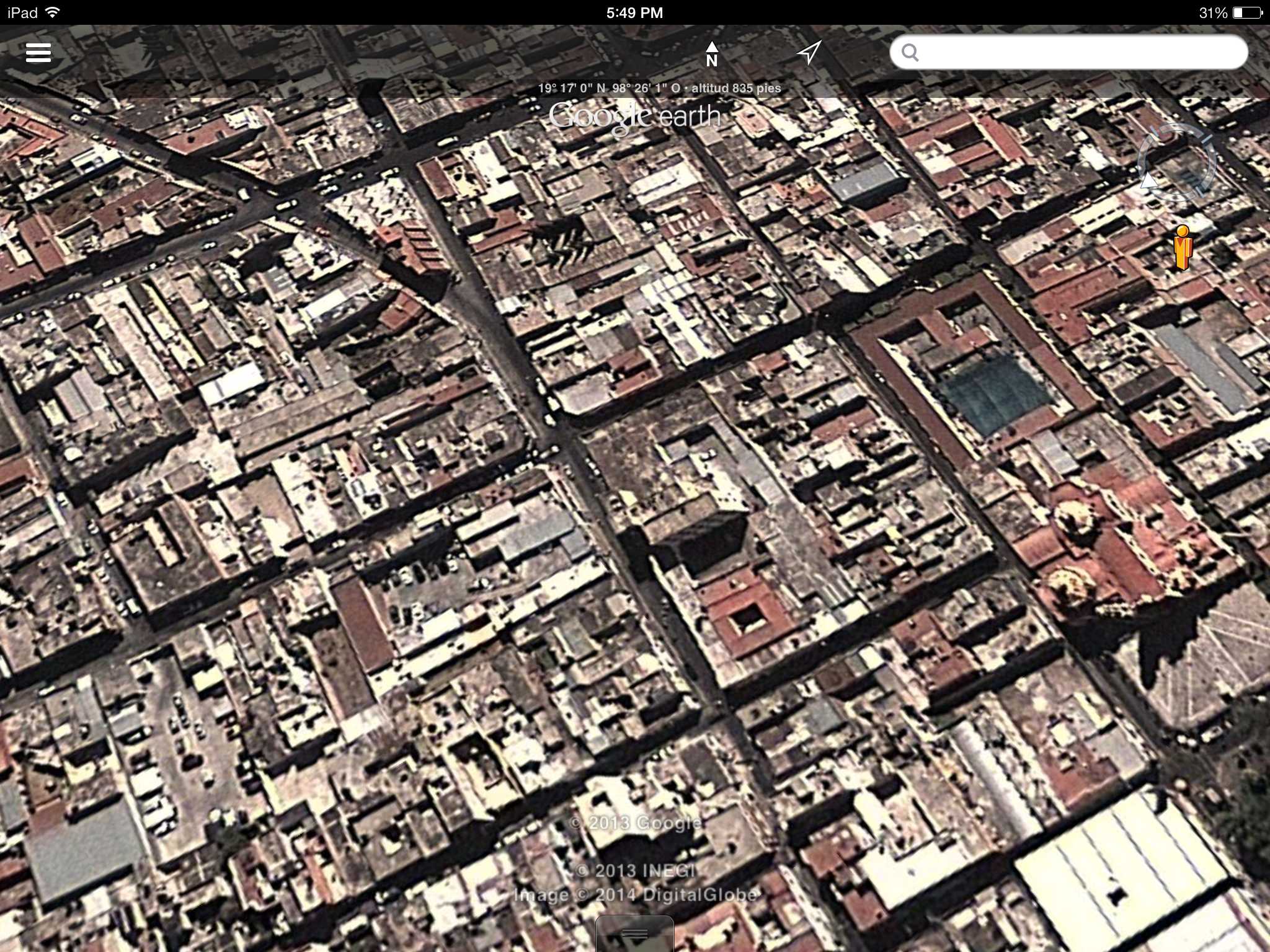Tap the Wi-Fi status icon

coord(53,12)
